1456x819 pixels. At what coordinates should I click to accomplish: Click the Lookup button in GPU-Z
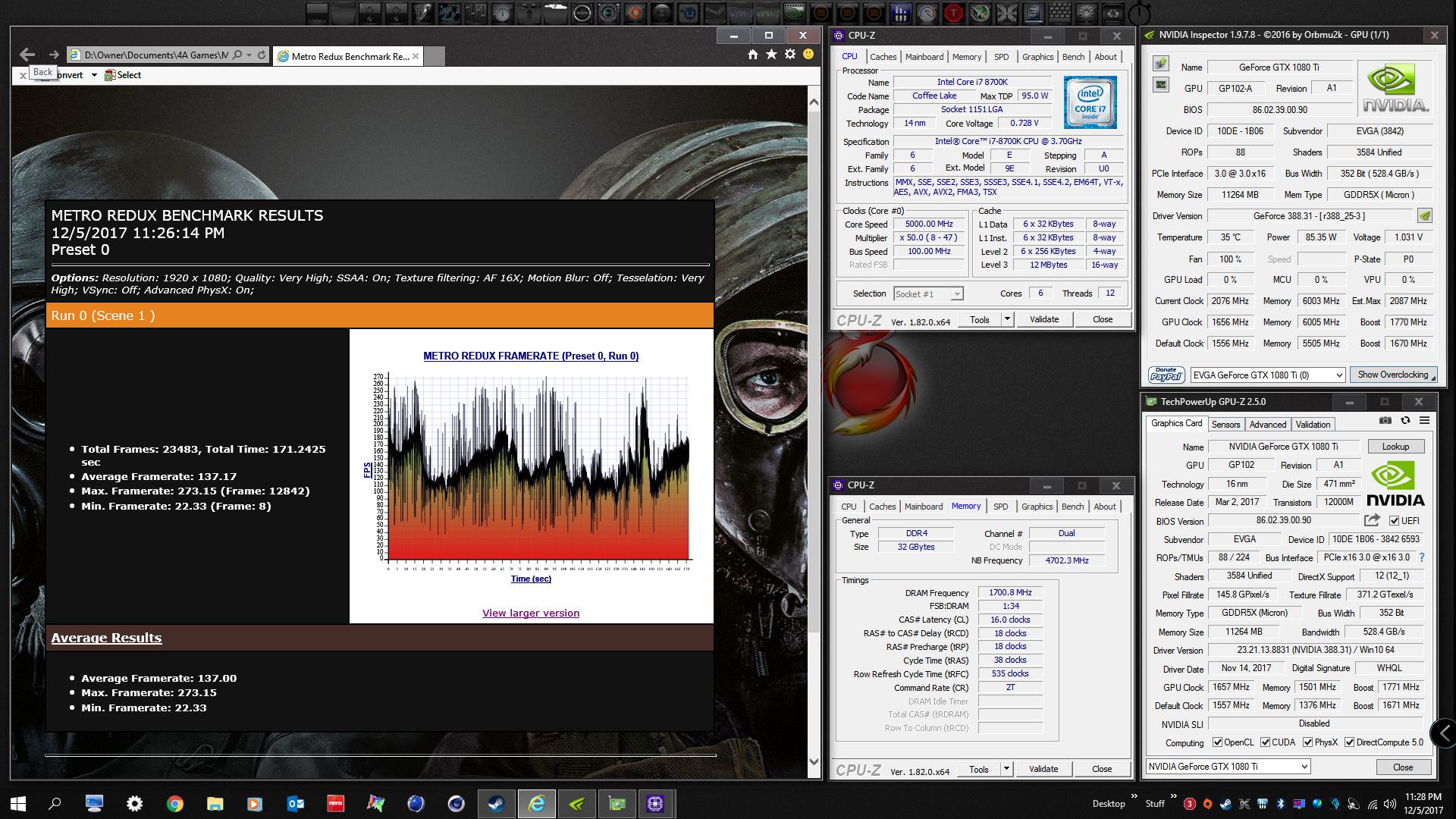[x=1395, y=447]
